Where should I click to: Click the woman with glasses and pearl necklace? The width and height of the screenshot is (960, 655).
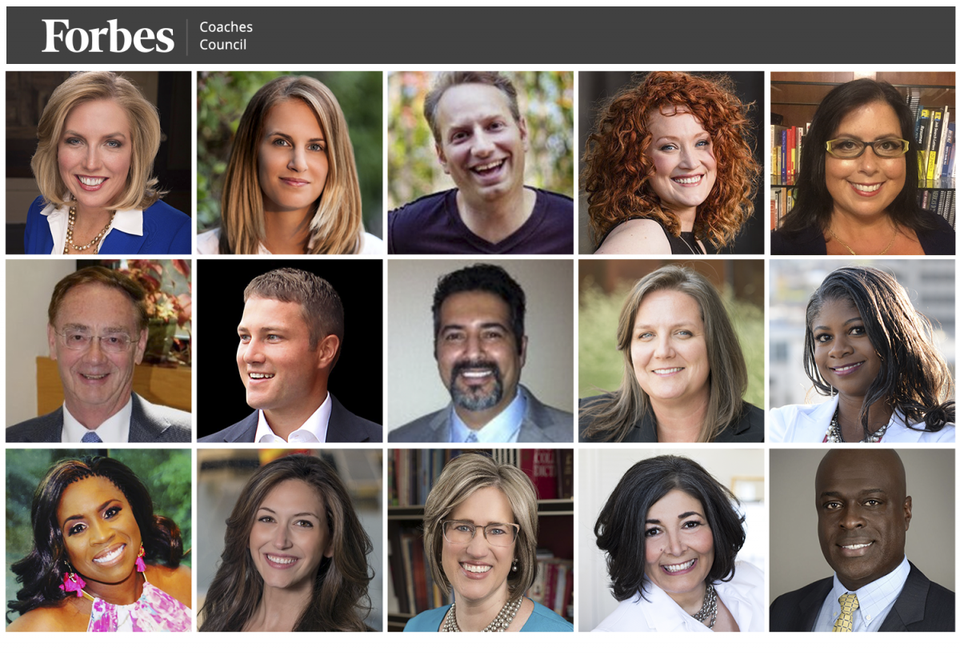(x=481, y=540)
